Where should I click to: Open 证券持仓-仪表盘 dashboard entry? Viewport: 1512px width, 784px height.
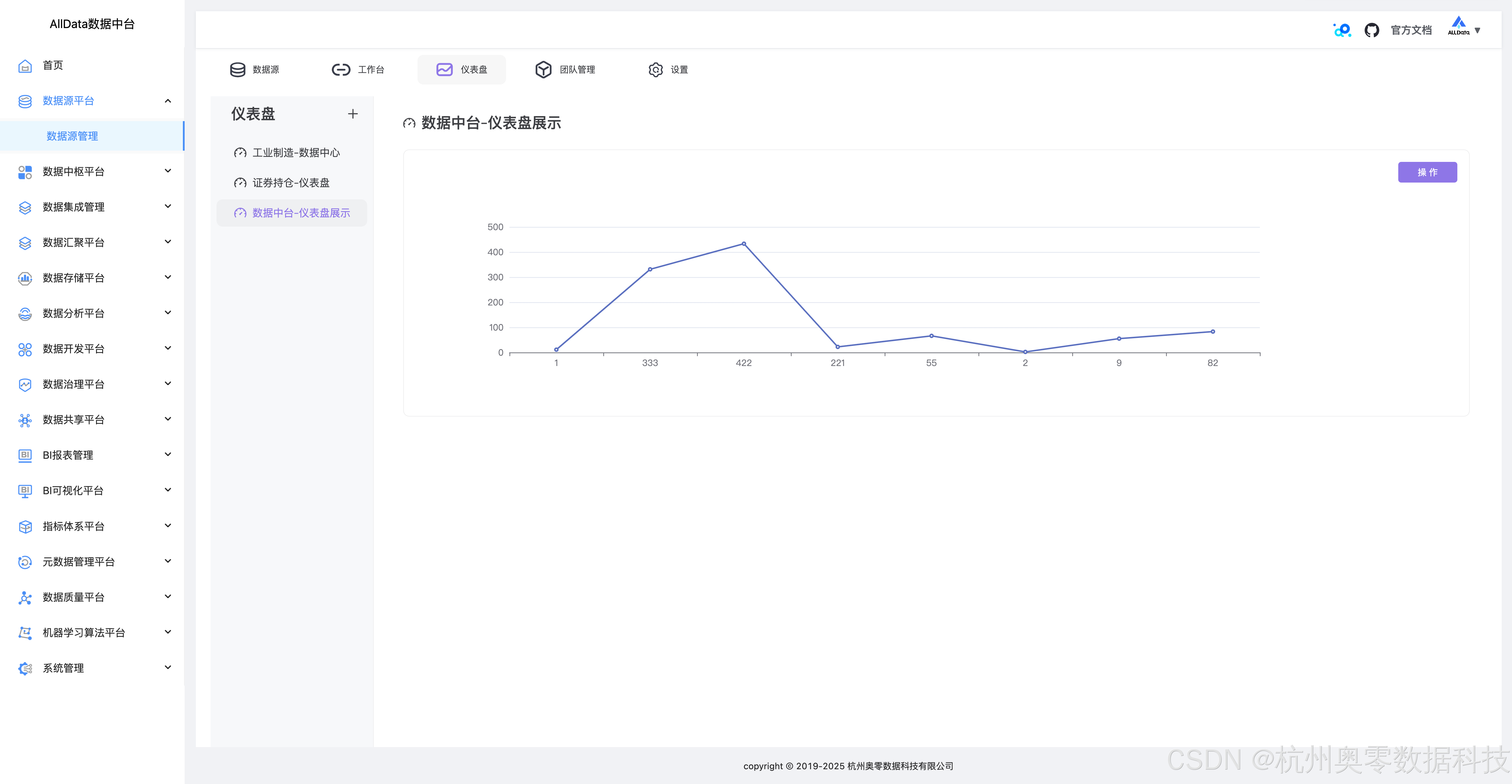click(290, 183)
